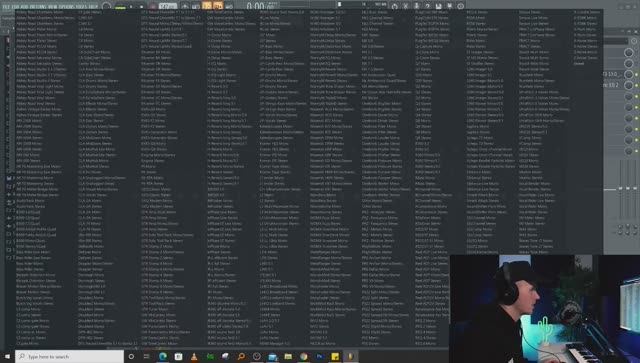Open the Windows Start menu
Image resolution: width=640 pixels, height=363 pixels.
pos(7,356)
